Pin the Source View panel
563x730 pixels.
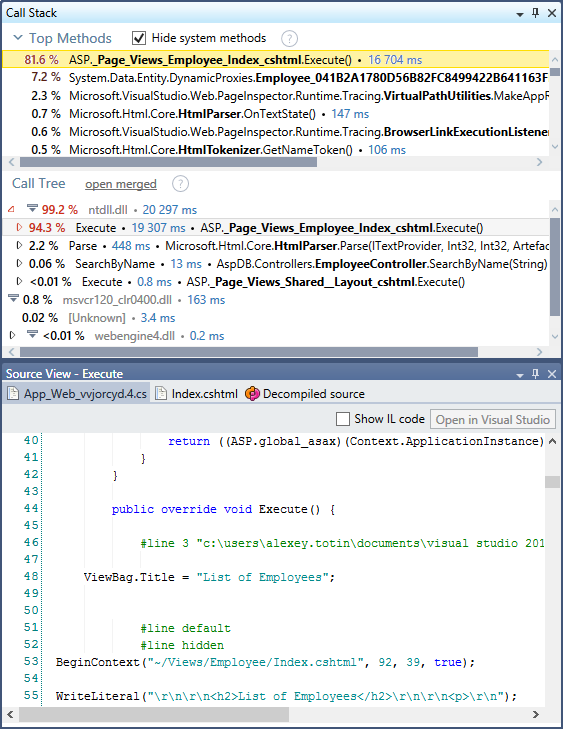point(536,374)
